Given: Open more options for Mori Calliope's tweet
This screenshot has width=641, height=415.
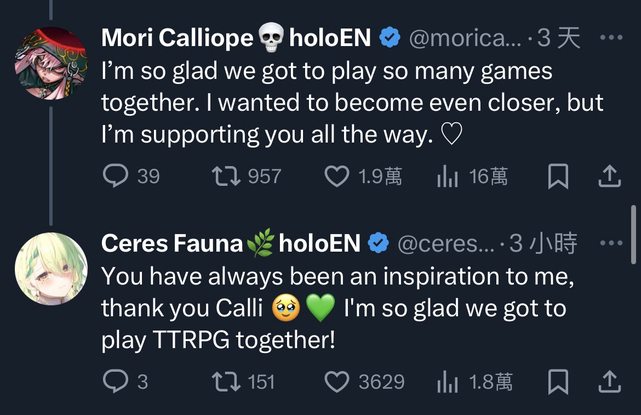Looking at the screenshot, I should point(608,38).
